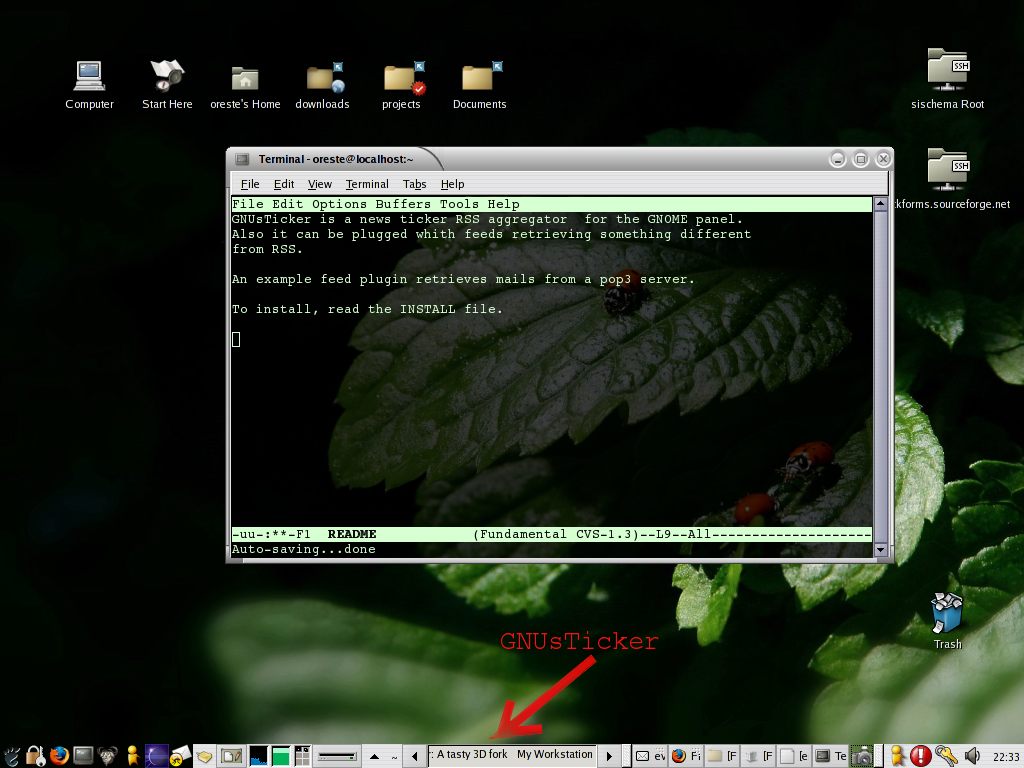Image resolution: width=1024 pixels, height=768 pixels.
Task: Launch Firefox from the panel launcher
Action: click(x=59, y=755)
